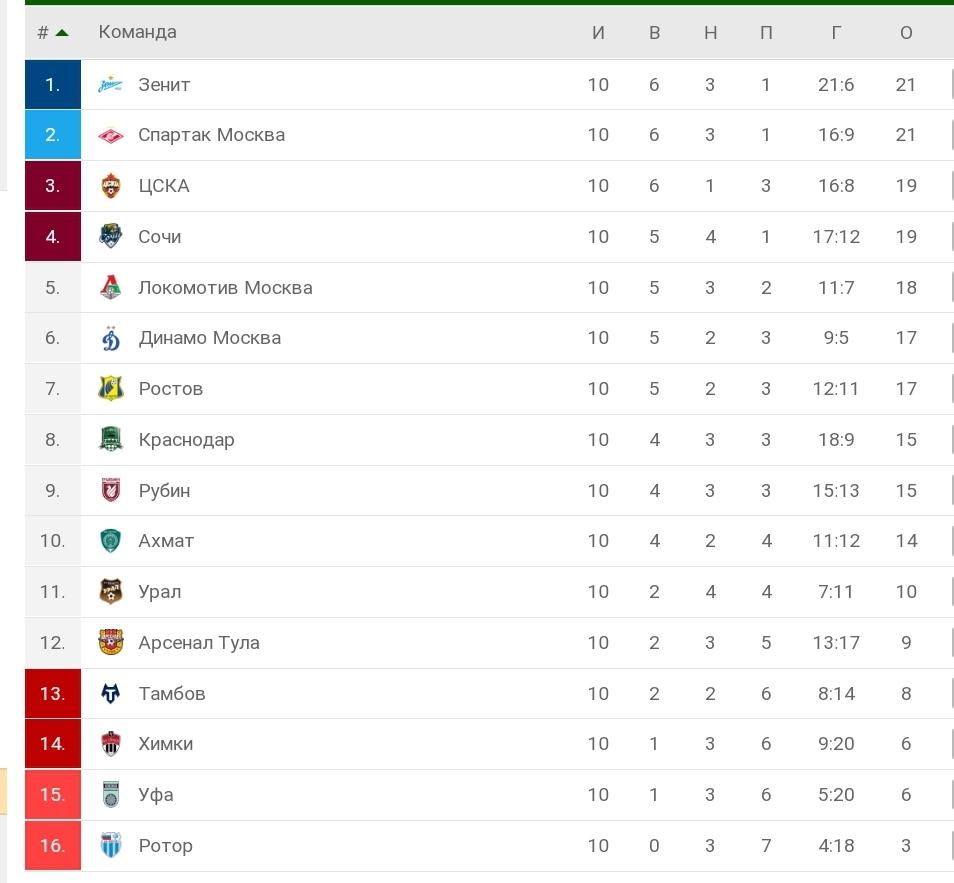This screenshot has height=883, width=954.
Task: Sort by goals column Г
Action: (836, 32)
